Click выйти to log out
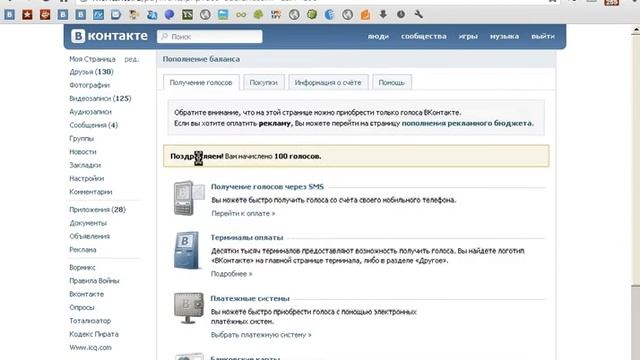Image resolution: width=640 pixels, height=360 pixels. pos(543,36)
